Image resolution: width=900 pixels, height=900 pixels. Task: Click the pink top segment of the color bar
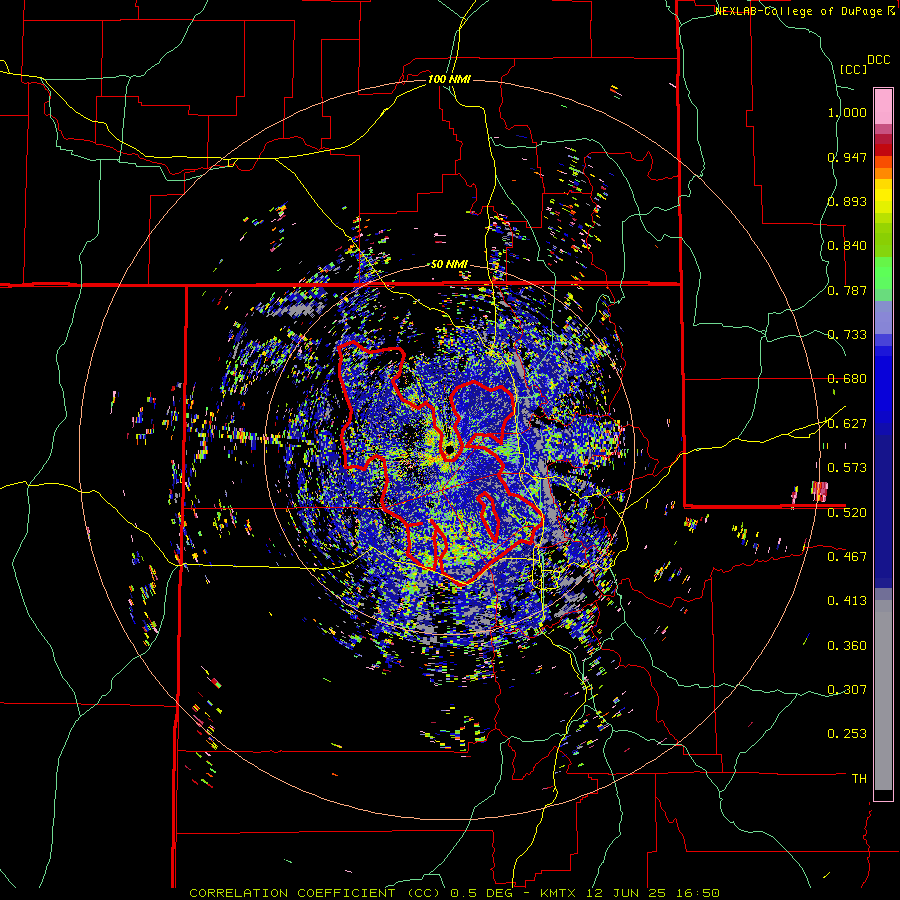coord(883,106)
